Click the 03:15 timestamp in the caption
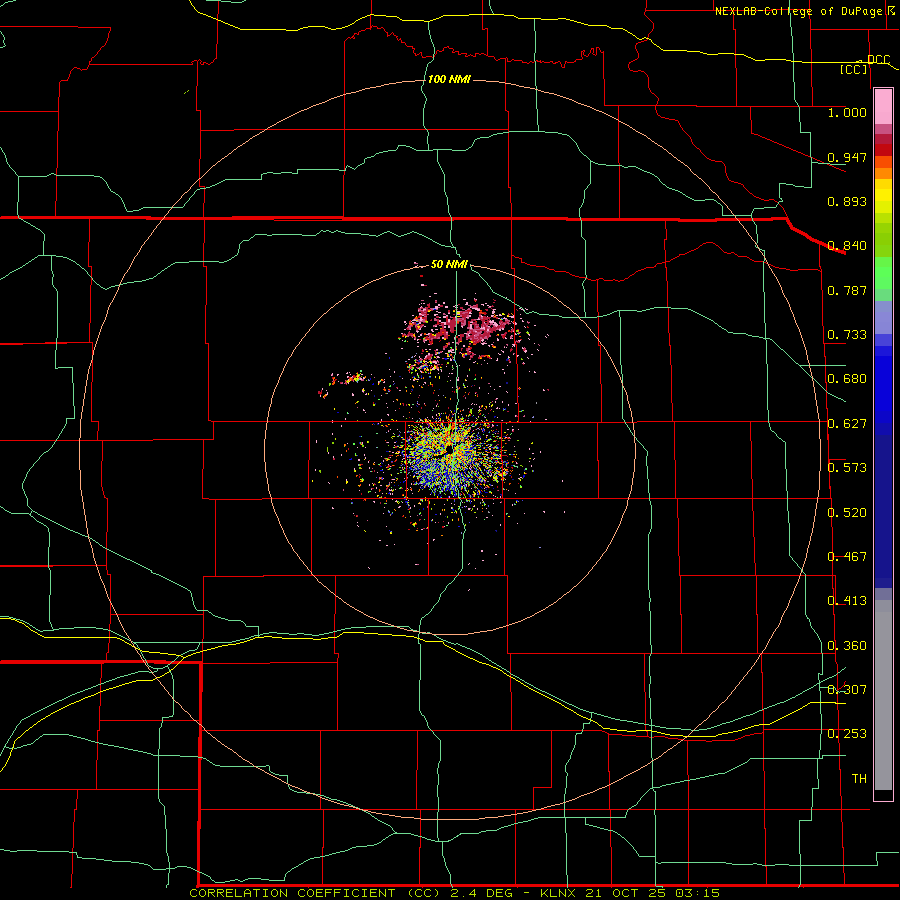Viewport: 900px width, 900px height. 697,893
